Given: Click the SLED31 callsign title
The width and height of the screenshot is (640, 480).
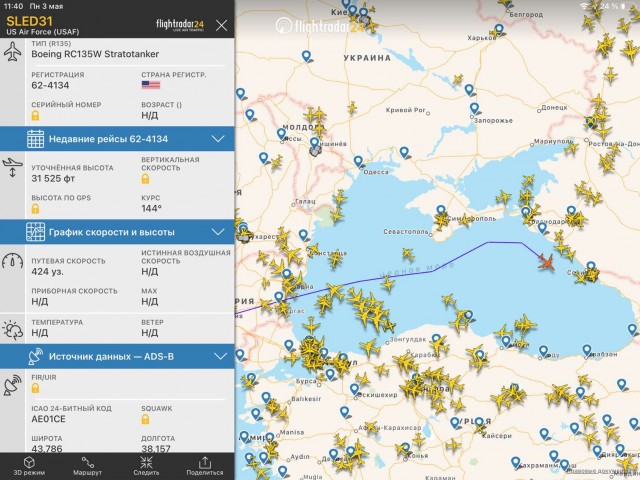Looking at the screenshot, I should pyautogui.click(x=29, y=21).
